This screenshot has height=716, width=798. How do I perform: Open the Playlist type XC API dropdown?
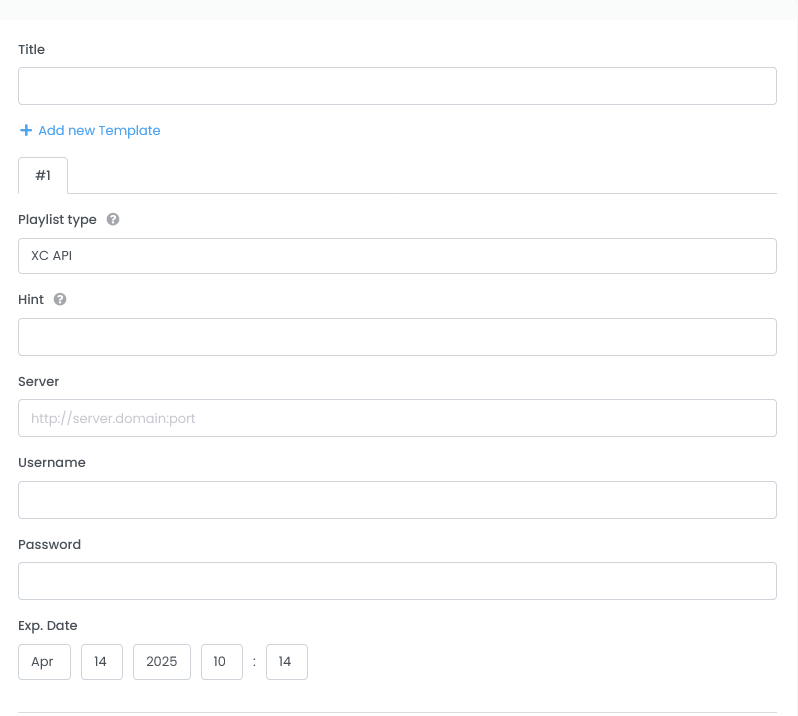pyautogui.click(x=397, y=256)
